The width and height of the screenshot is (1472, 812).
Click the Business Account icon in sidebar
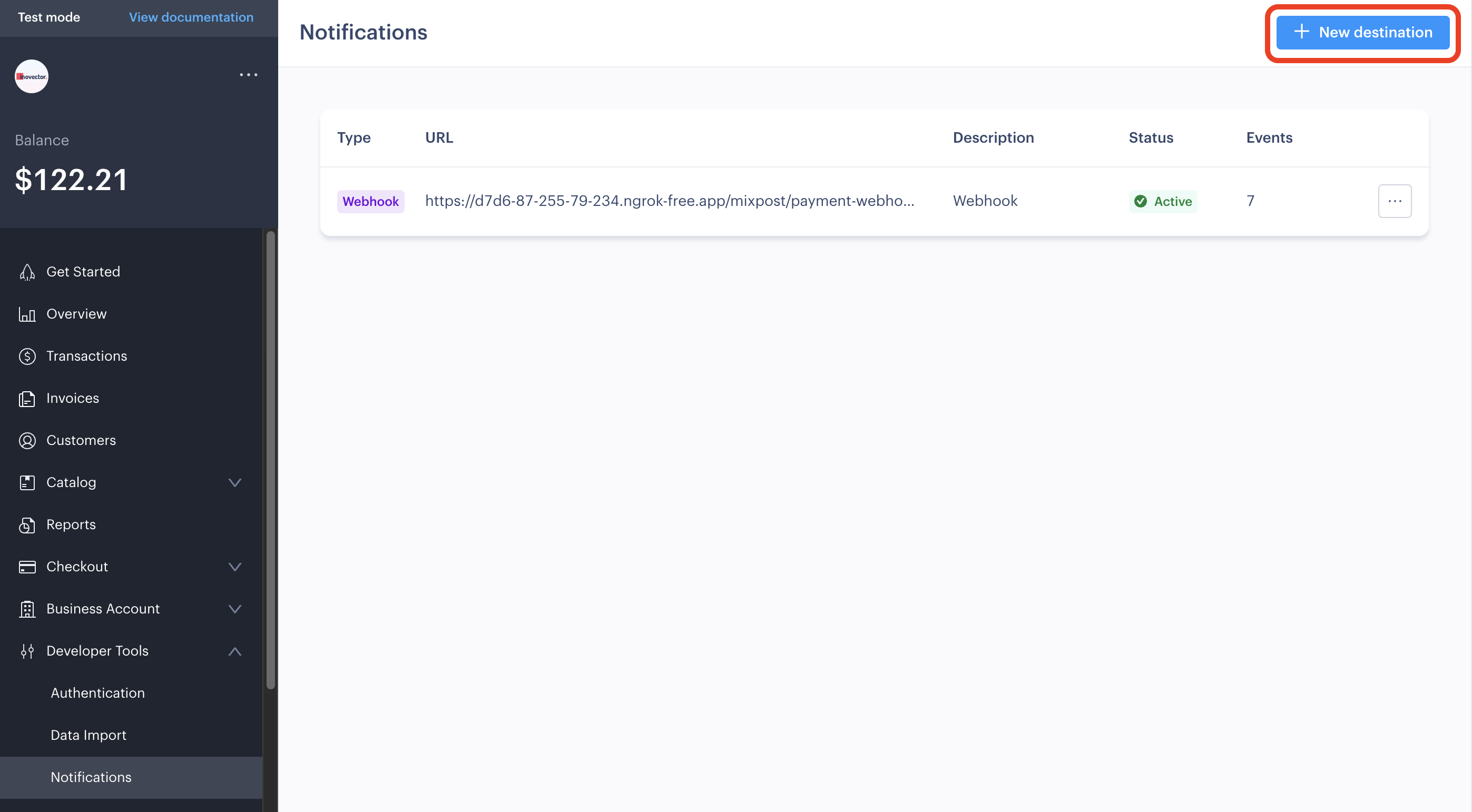coord(27,608)
